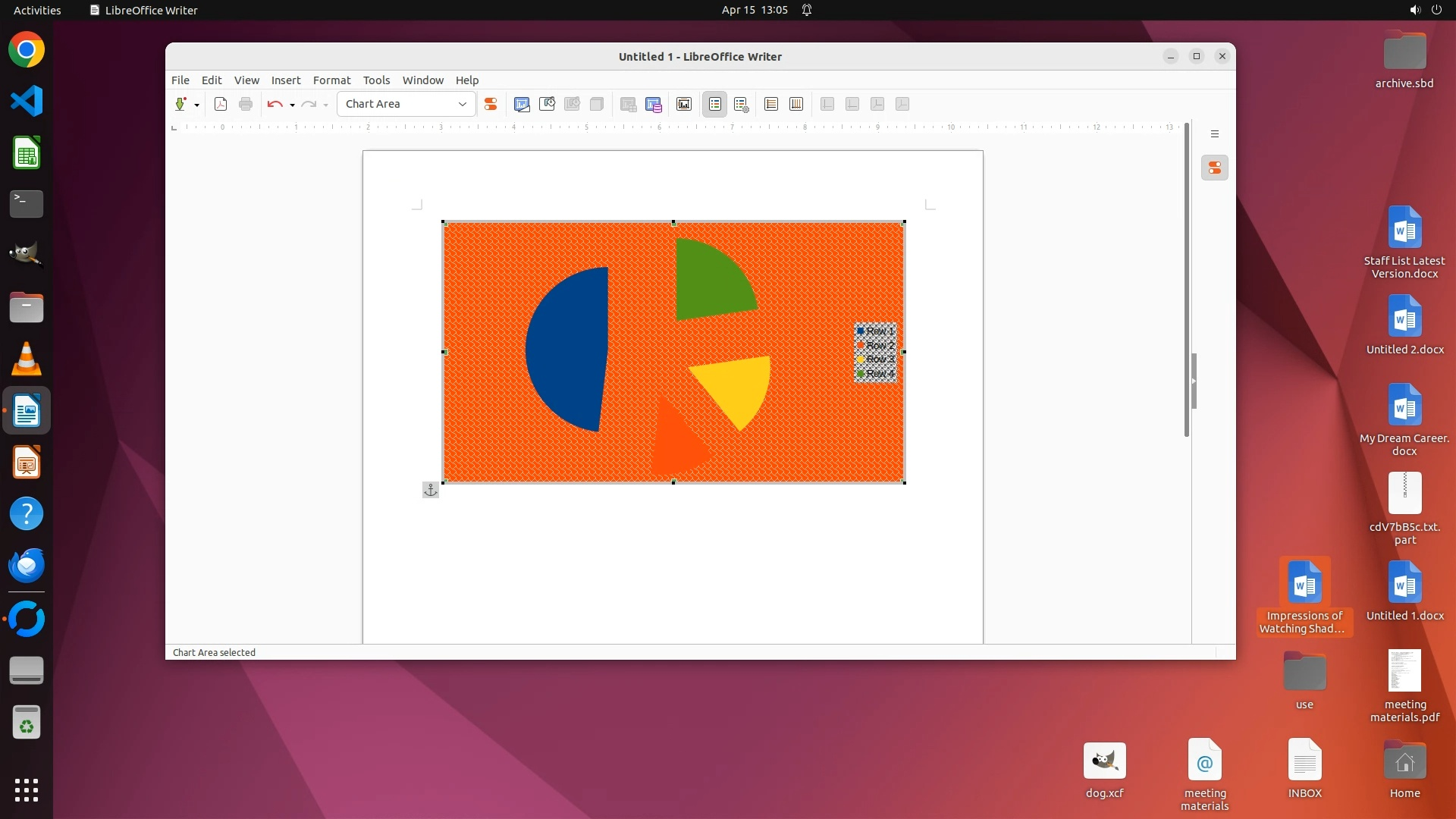Open Sidebar Settings hamburger button

(x=1214, y=134)
